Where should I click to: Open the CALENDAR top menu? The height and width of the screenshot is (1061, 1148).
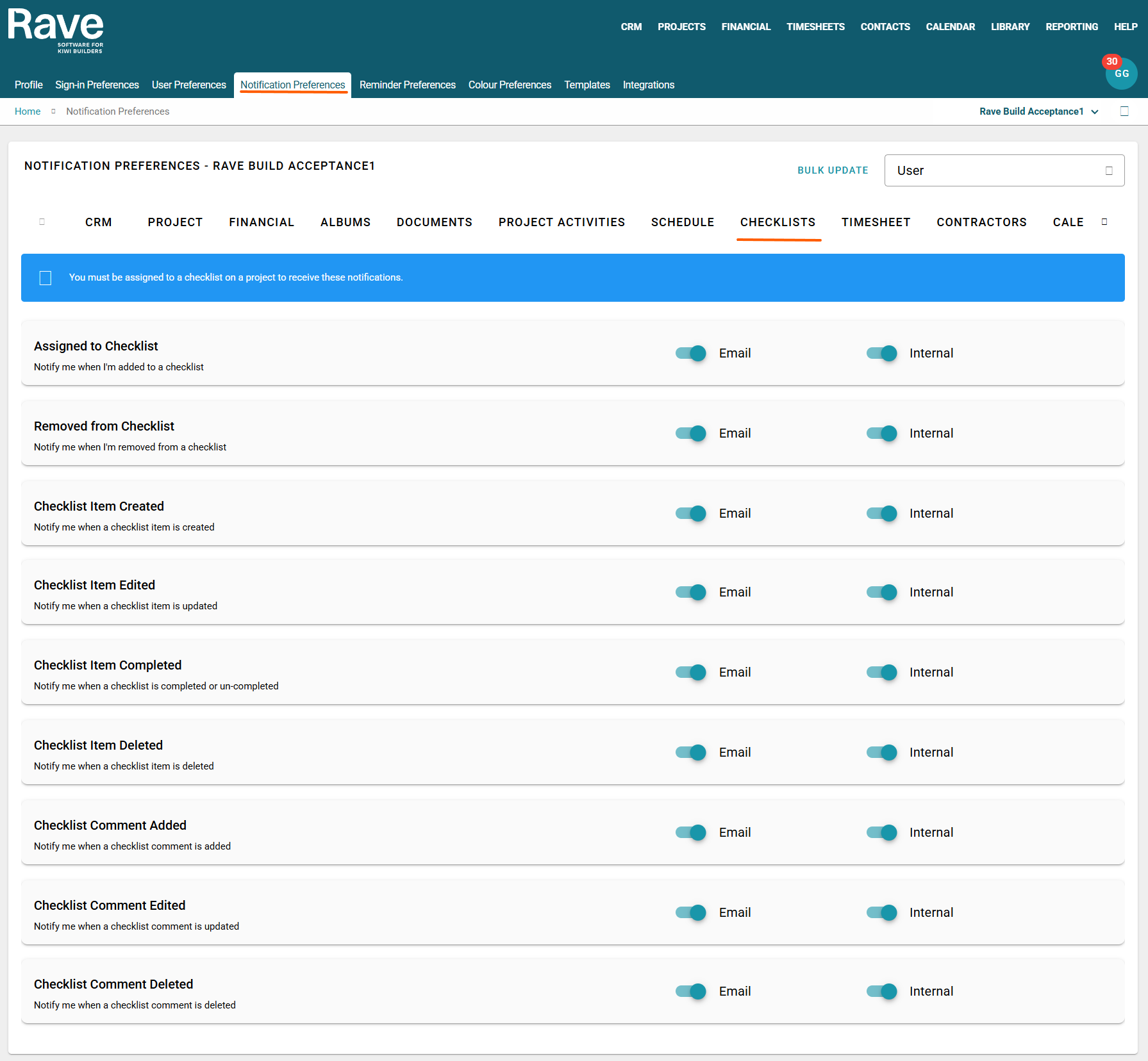(x=951, y=27)
